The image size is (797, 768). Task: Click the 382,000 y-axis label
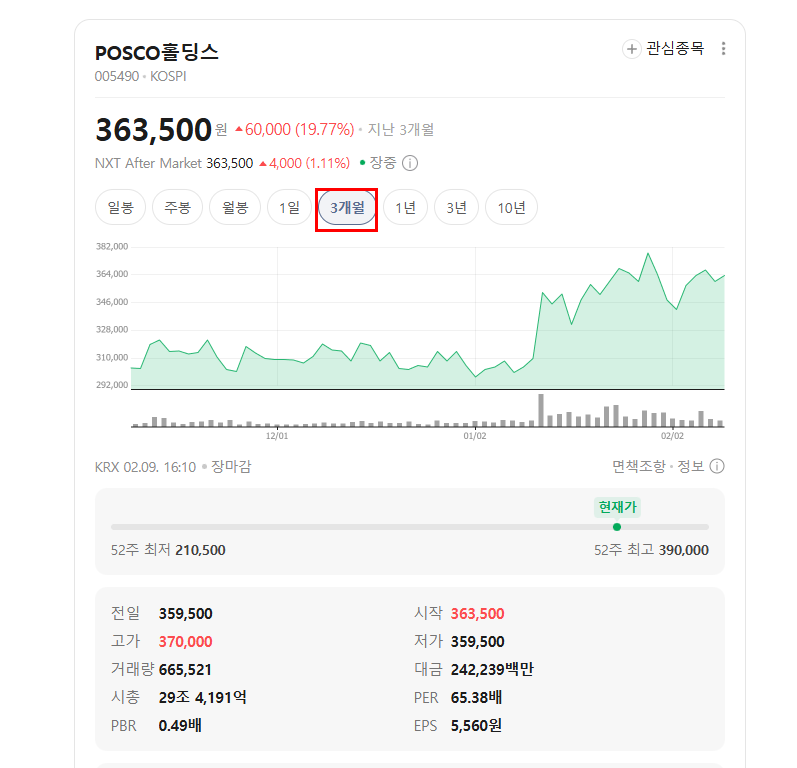[112, 247]
